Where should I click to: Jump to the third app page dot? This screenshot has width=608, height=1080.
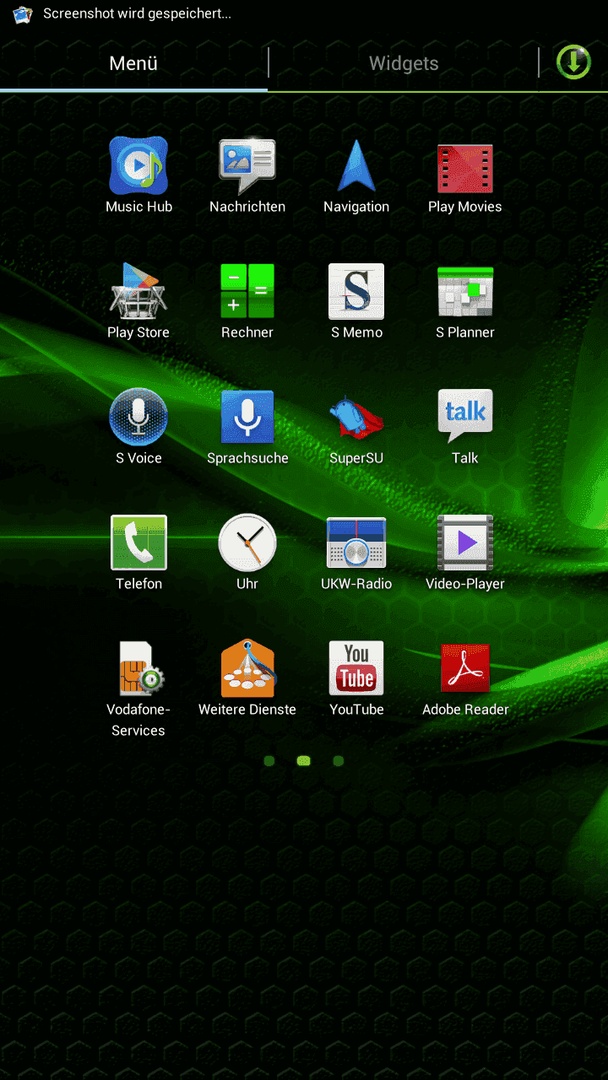point(338,760)
